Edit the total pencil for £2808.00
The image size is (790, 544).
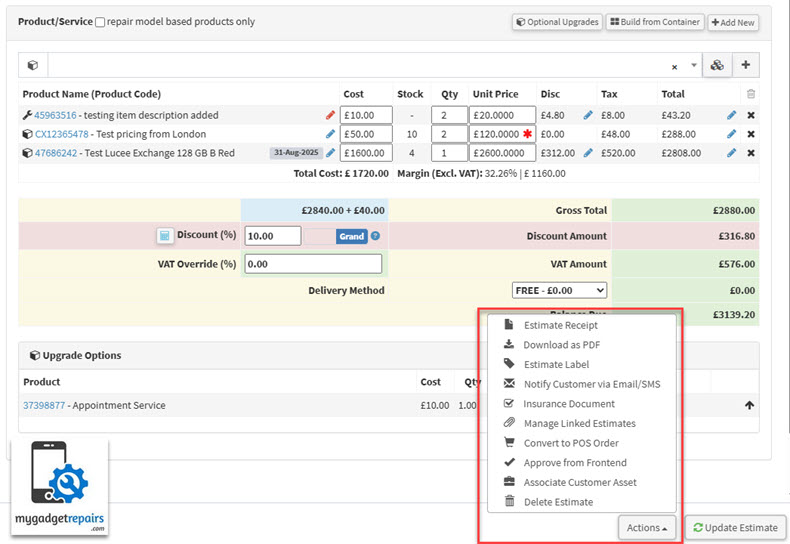tap(732, 153)
